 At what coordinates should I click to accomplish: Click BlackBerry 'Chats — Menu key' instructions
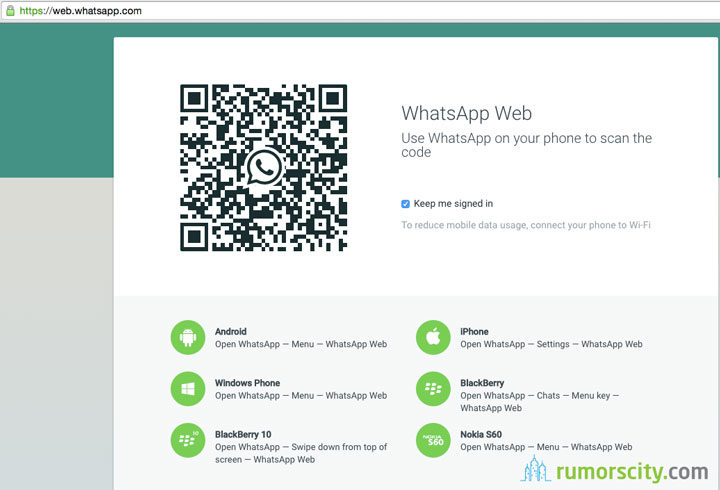tap(540, 402)
